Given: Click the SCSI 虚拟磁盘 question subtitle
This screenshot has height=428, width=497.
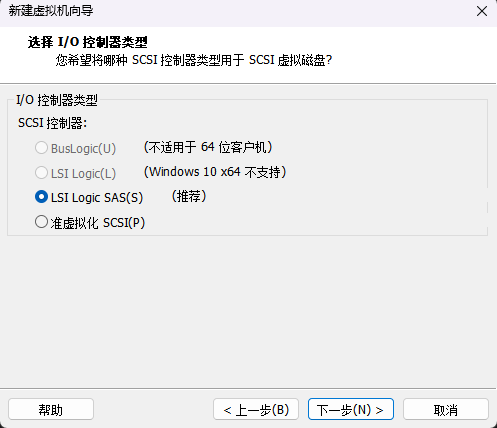Looking at the screenshot, I should pyautogui.click(x=194, y=60).
